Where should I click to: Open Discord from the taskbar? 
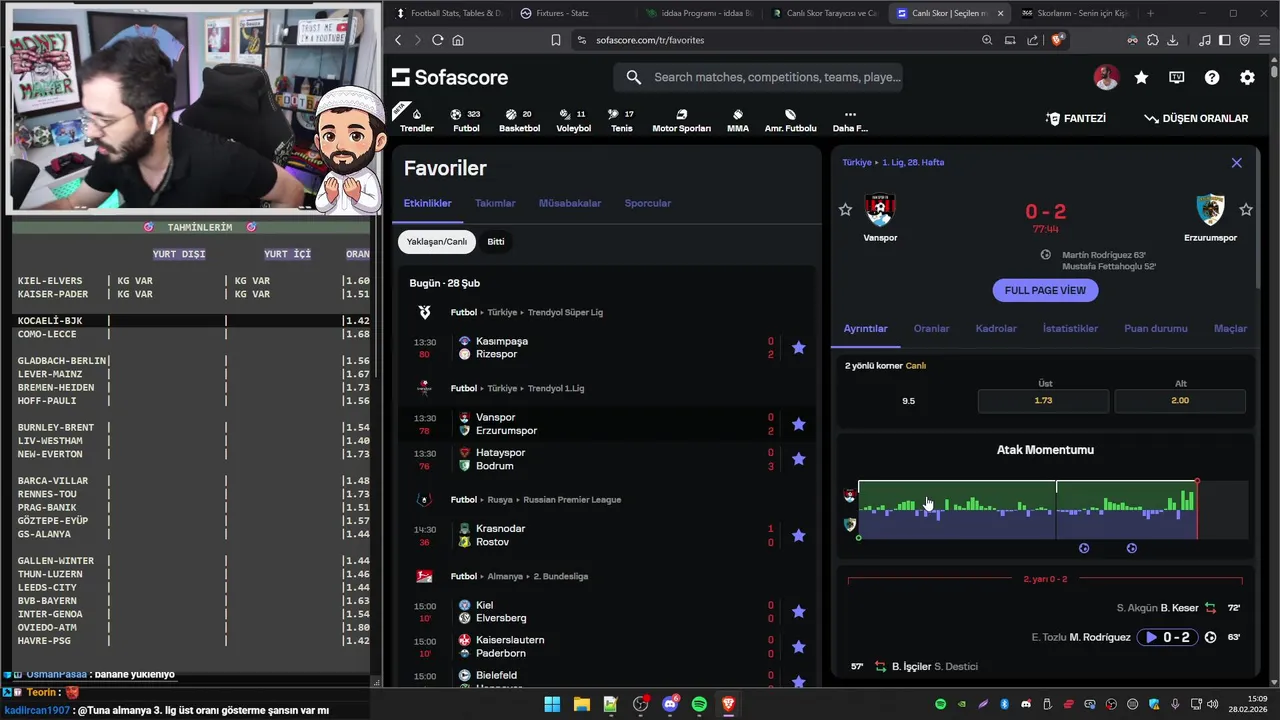coord(670,704)
